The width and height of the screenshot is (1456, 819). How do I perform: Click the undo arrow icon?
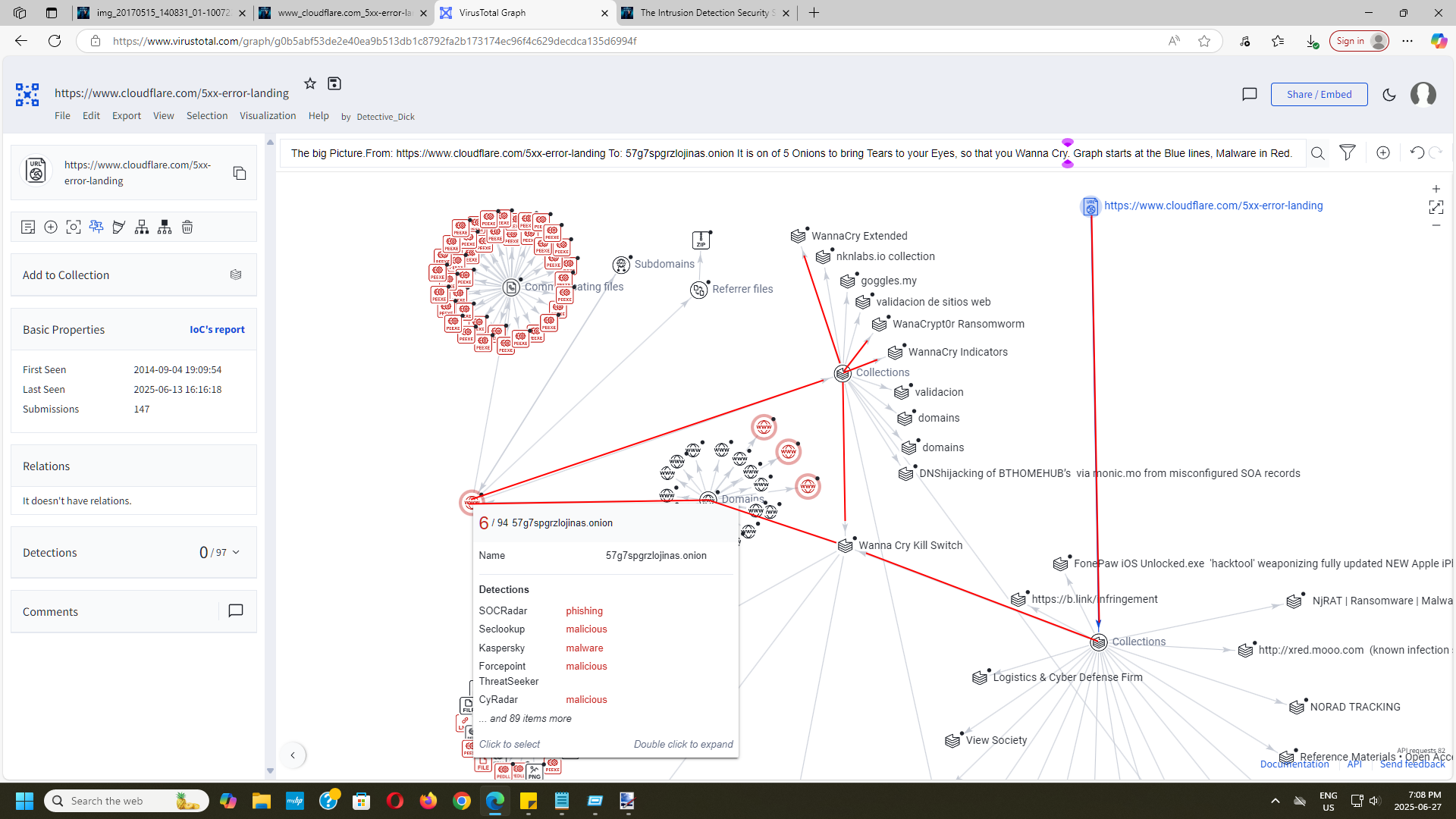pos(1417,152)
